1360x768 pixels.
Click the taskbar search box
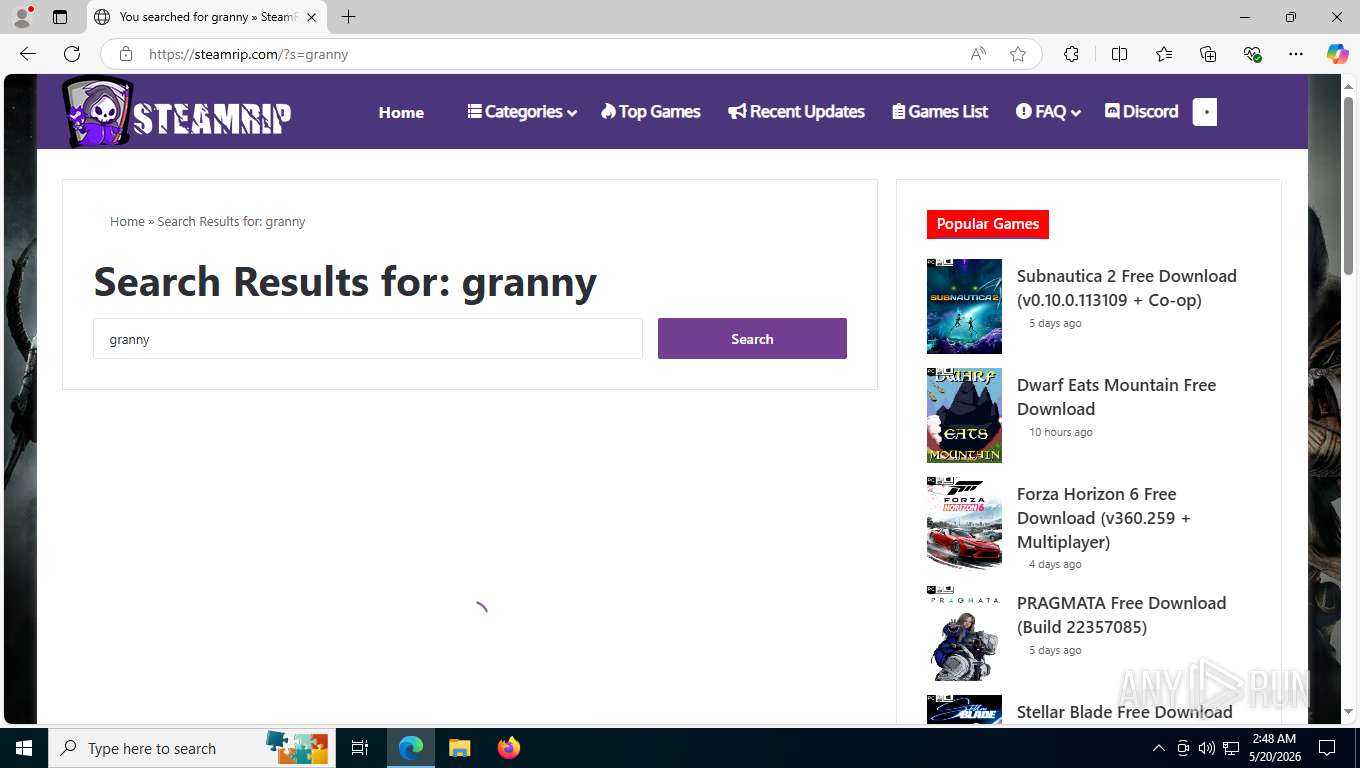(x=191, y=748)
